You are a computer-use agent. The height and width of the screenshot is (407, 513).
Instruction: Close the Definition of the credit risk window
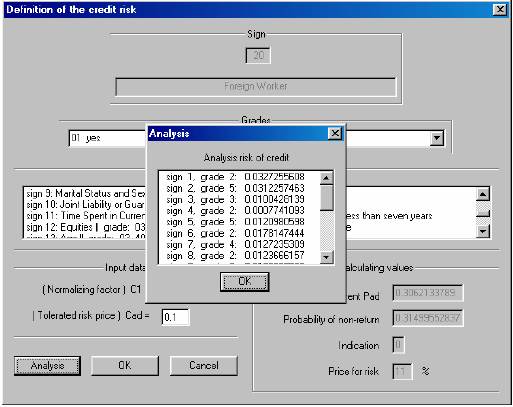[x=500, y=10]
